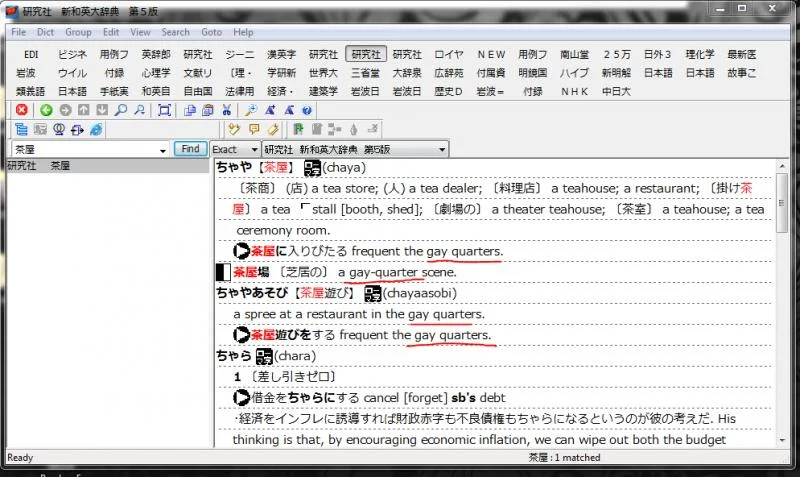Select the 新明解 dictionary button
The image size is (800, 477).
click(616, 73)
